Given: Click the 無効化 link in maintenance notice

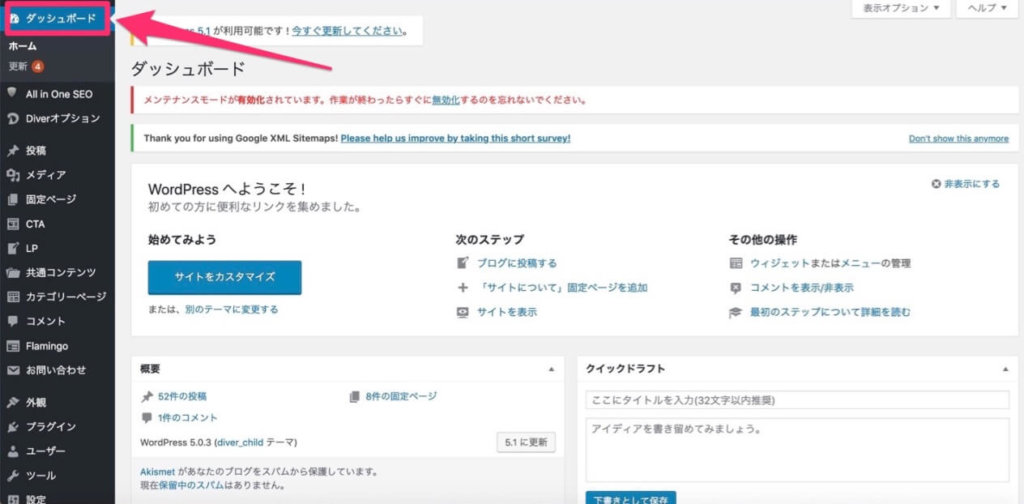Looking at the screenshot, I should pos(446,101).
